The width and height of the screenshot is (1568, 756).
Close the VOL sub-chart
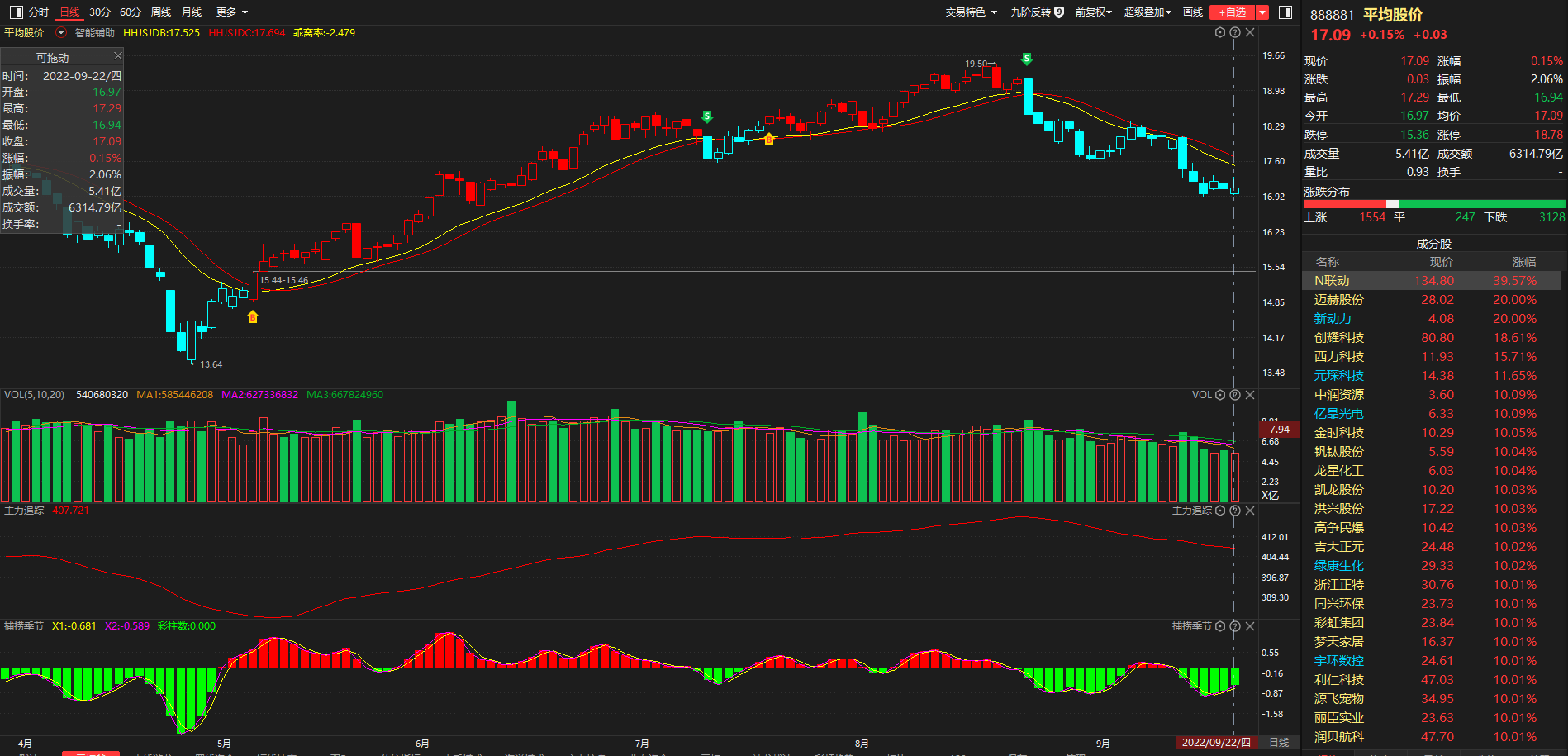(1250, 395)
